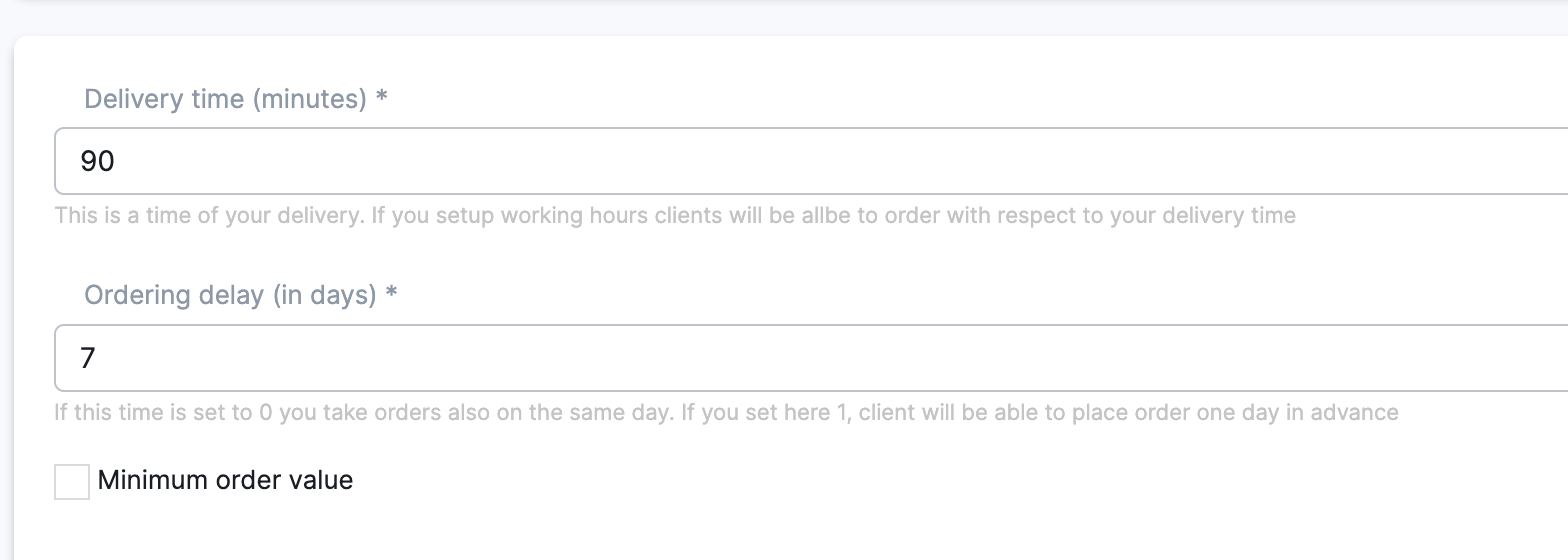Click the "Minimum order value" label text
1568x560 pixels.
[225, 481]
